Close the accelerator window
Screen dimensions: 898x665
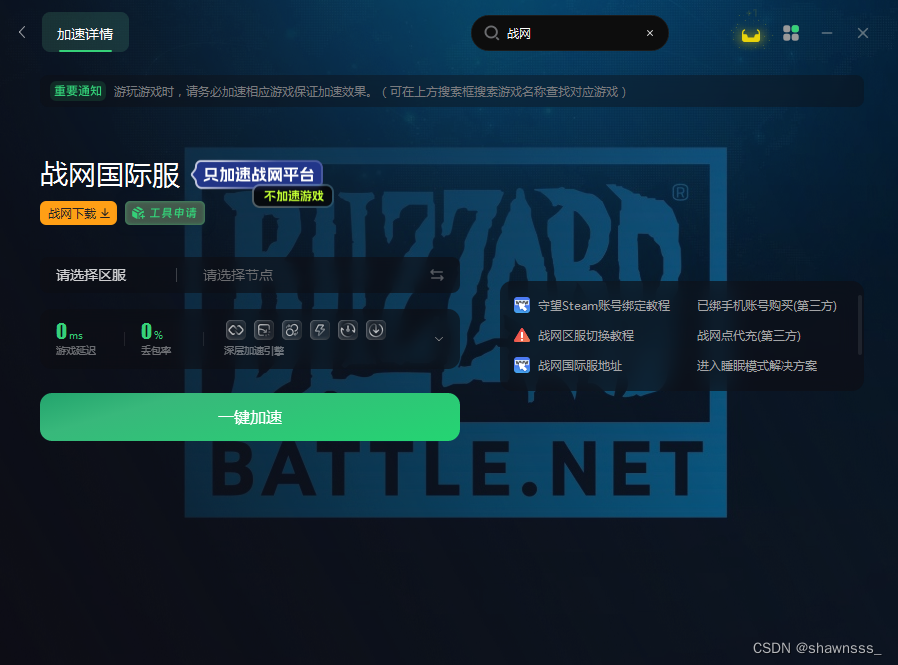pos(862,33)
